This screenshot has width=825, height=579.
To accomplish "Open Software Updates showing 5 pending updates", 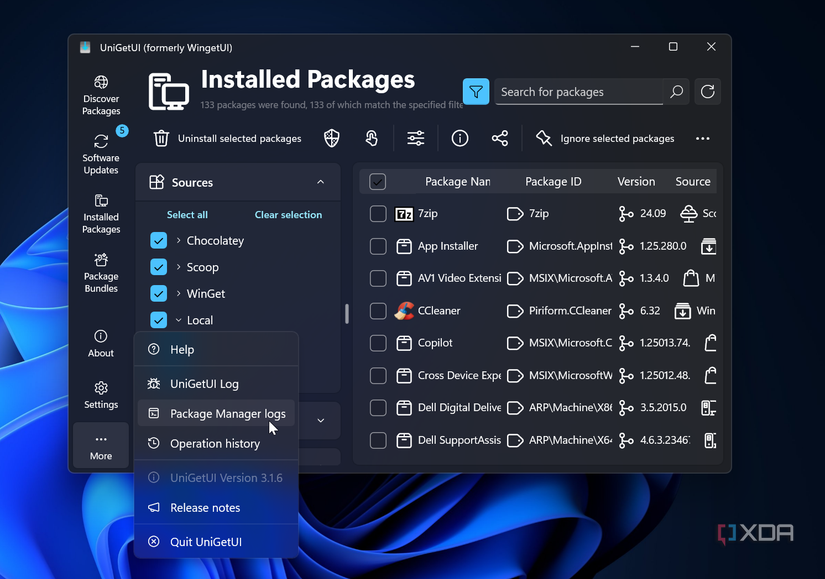I will pyautogui.click(x=100, y=153).
